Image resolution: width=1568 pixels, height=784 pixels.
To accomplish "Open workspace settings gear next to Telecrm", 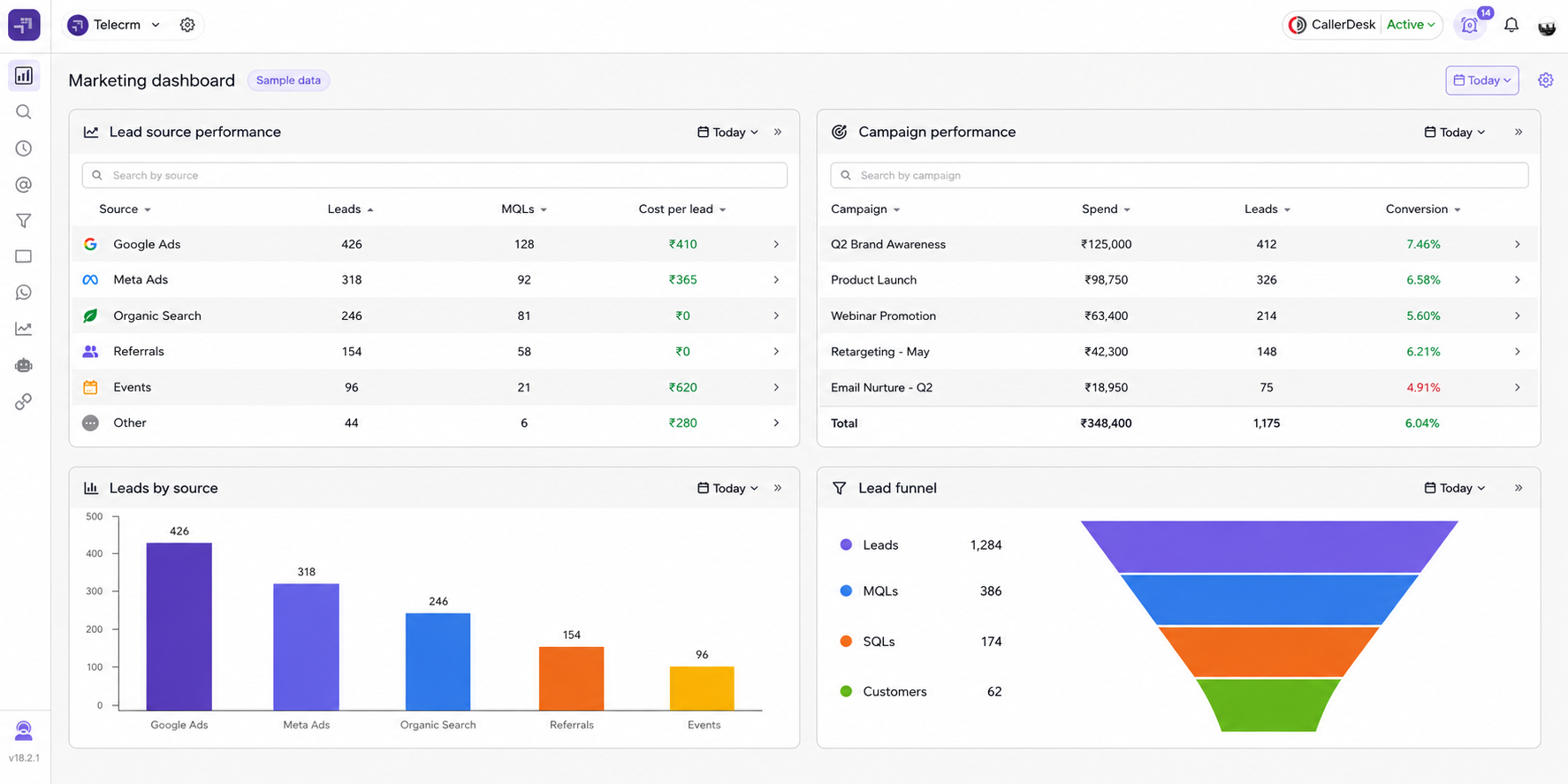I will [187, 25].
